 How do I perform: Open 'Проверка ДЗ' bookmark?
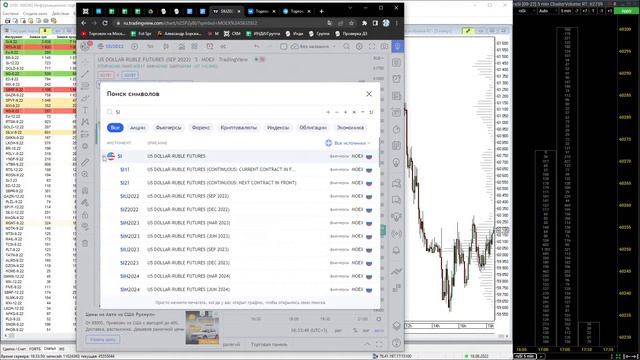pyautogui.click(x=351, y=34)
